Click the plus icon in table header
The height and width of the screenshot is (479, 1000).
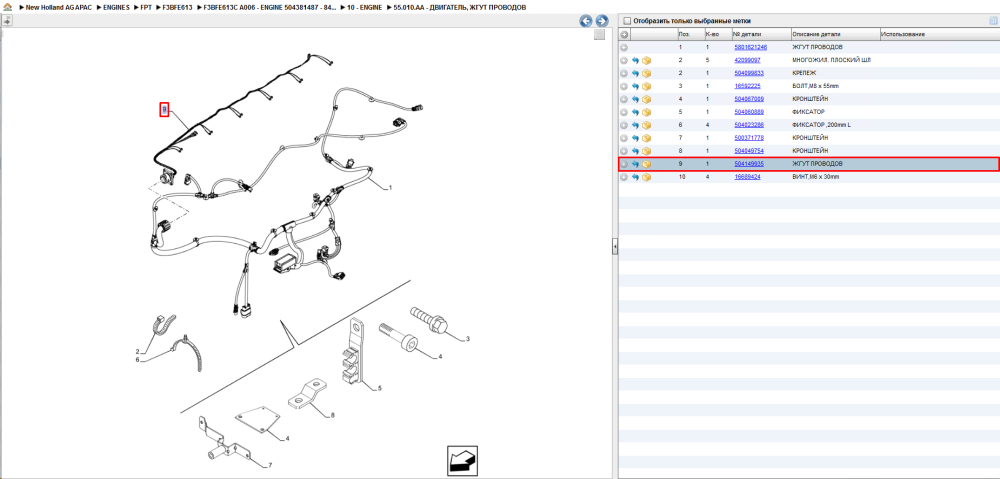point(624,34)
